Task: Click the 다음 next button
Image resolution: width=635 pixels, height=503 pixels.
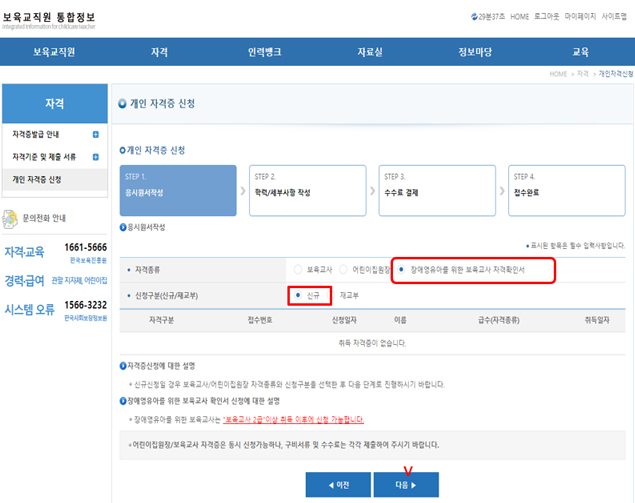Action: (406, 485)
